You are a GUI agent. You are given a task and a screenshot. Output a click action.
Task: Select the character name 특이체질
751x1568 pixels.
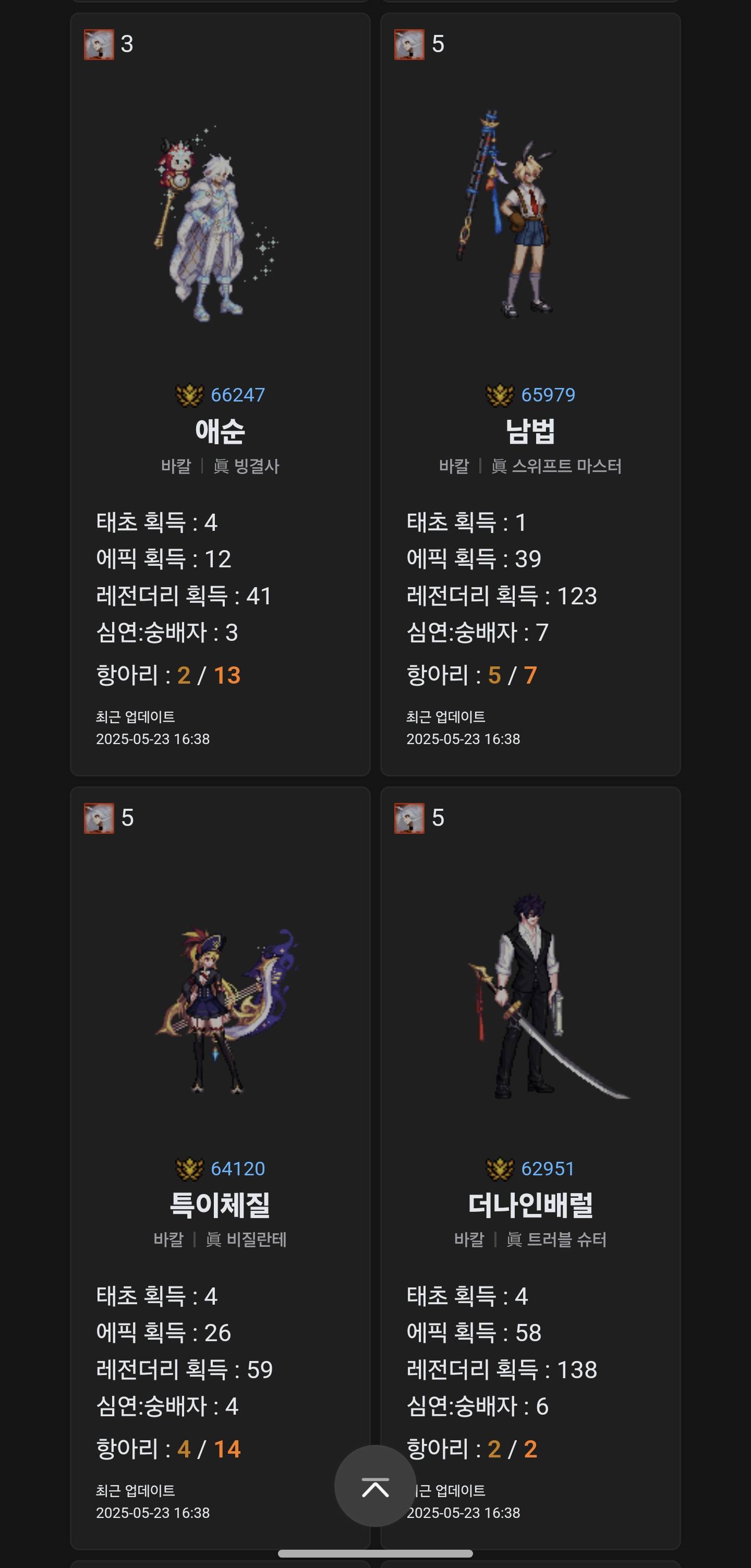coord(220,1205)
